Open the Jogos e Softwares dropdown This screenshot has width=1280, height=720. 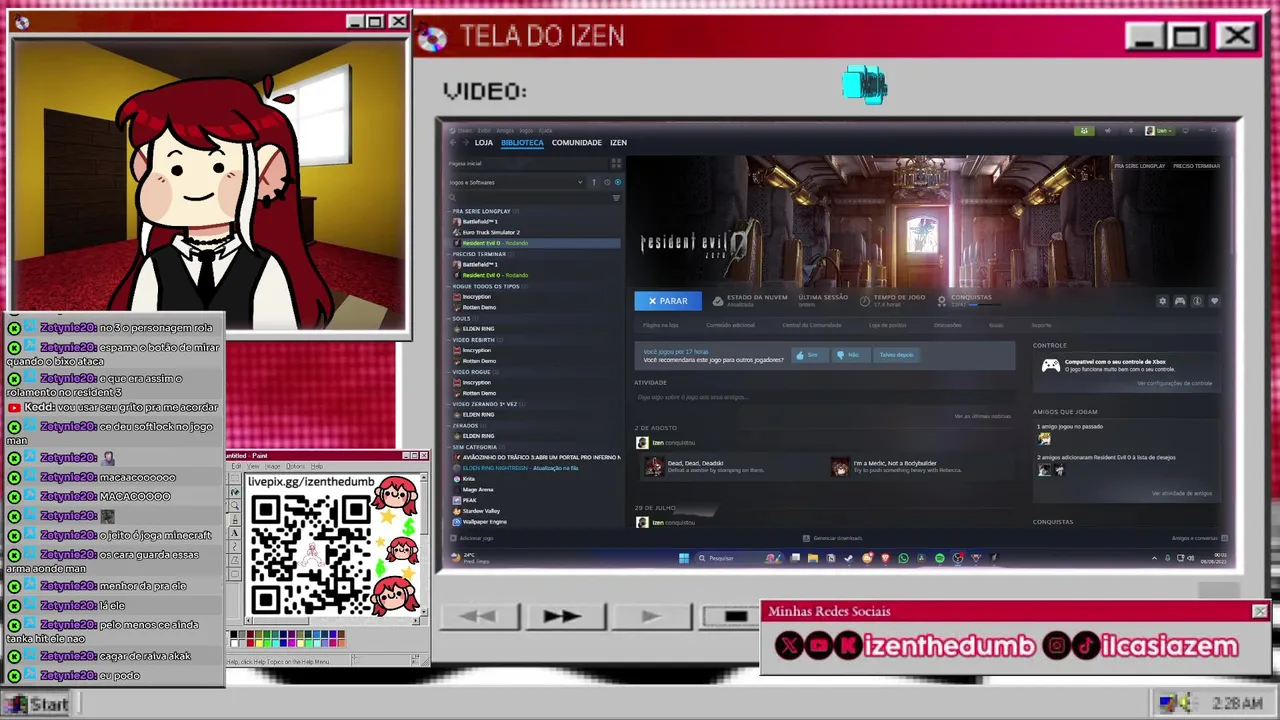pos(516,182)
